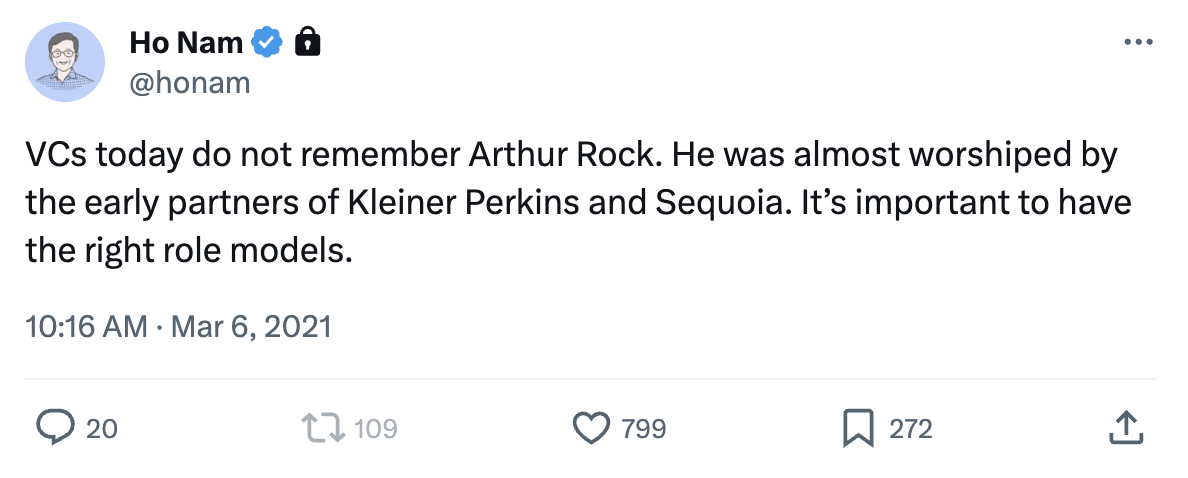
Task: Click the bookmark count 272
Action: click(x=911, y=429)
